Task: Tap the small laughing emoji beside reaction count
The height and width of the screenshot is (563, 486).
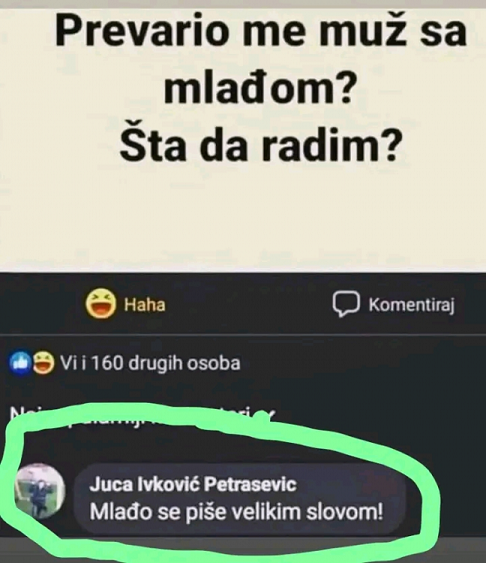Action: [43, 363]
